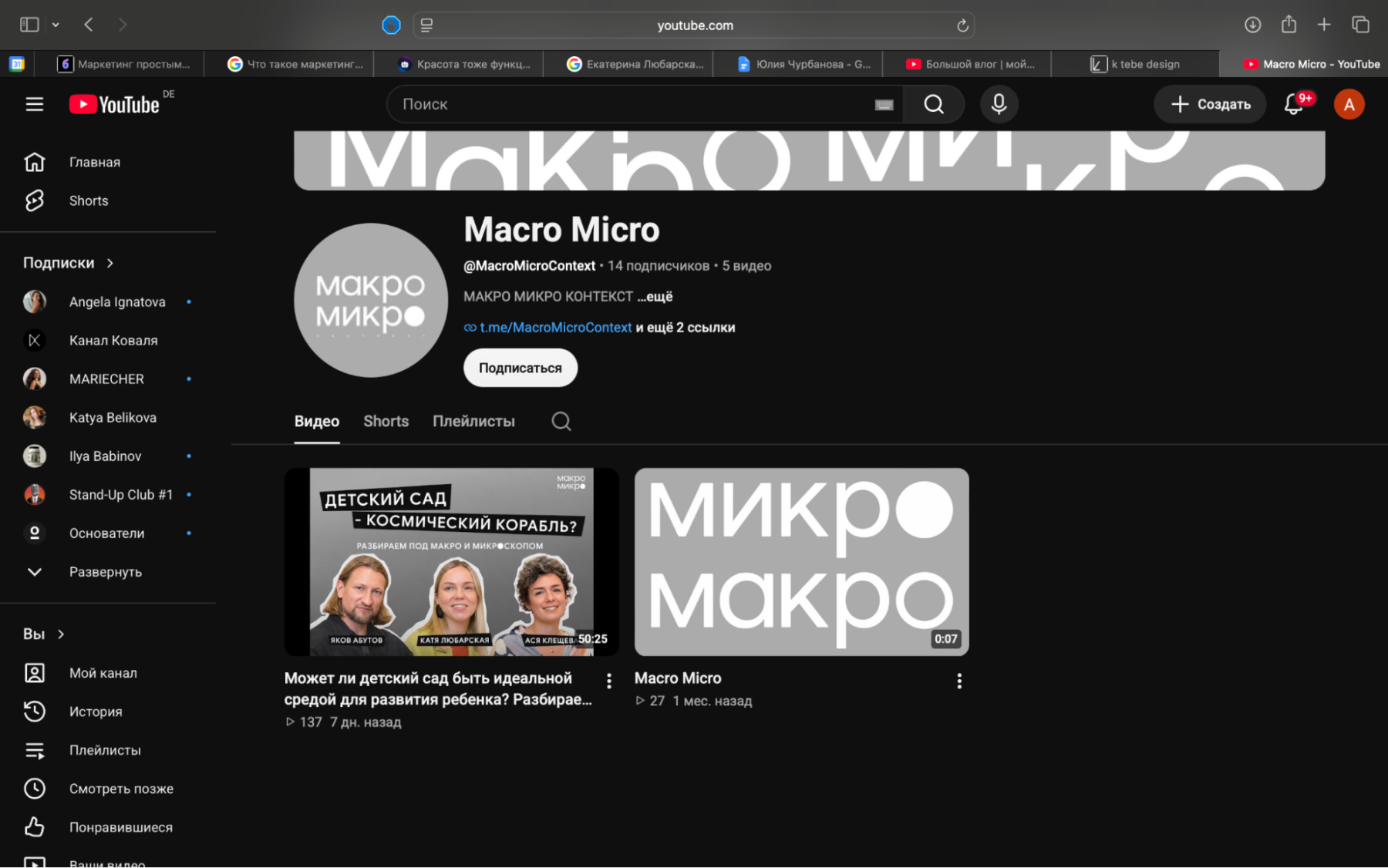Show Safari tab overview
The width and height of the screenshot is (1388, 868).
click(x=1360, y=25)
